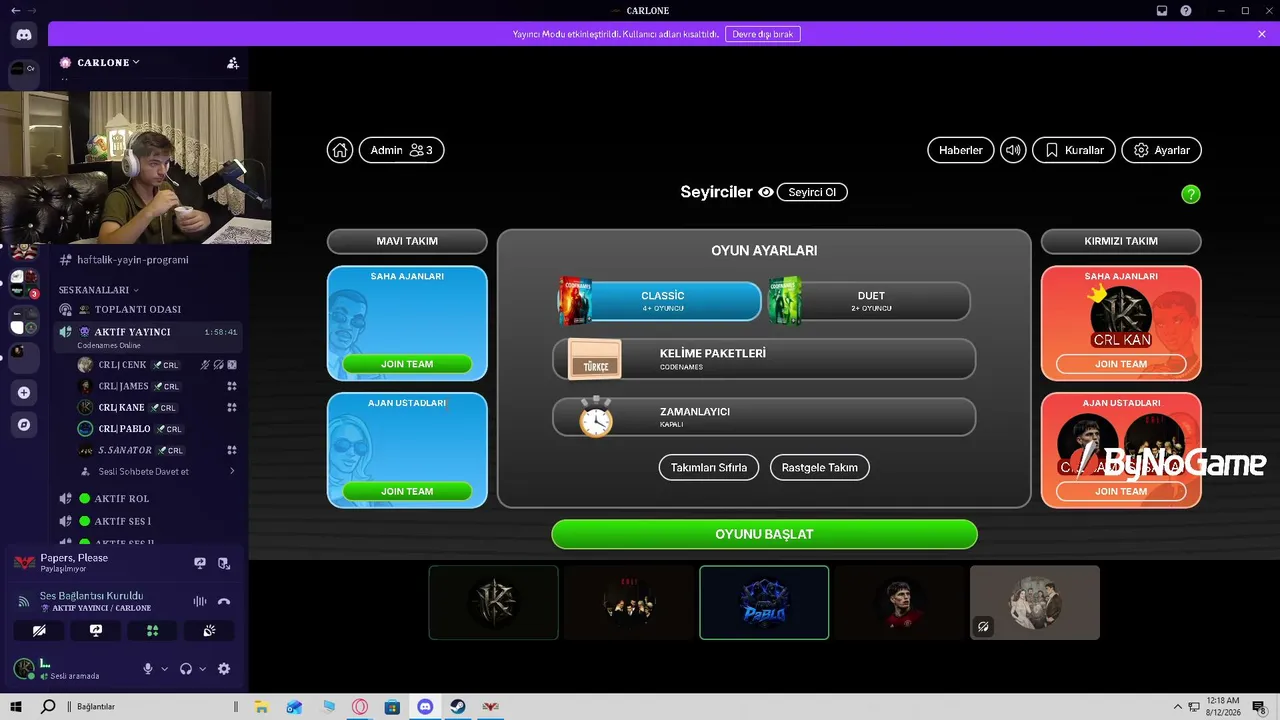1280x720 pixels.
Task: Open the KELİME PAKETLERİ word pack selector
Action: 764,359
